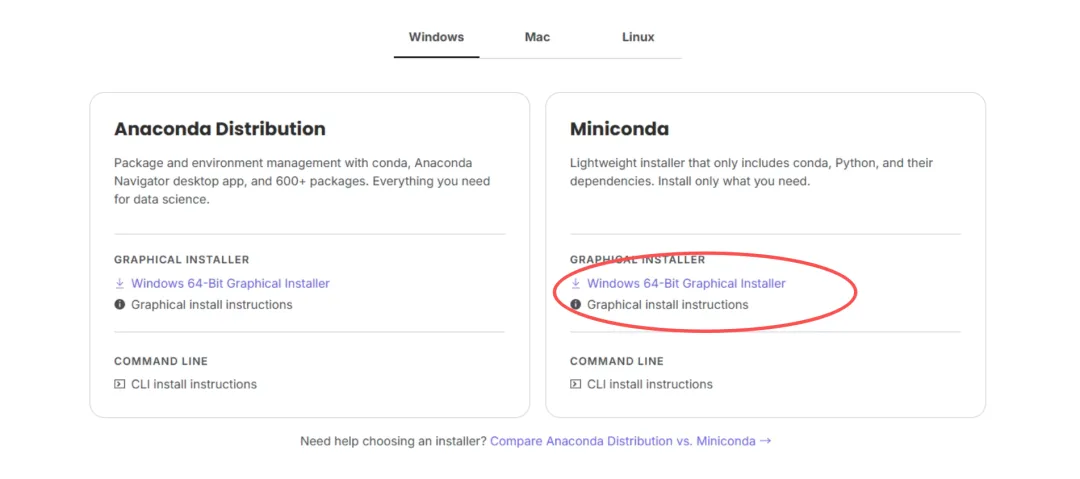This screenshot has height=479, width=1080.
Task: Click terminal icon in Anaconda Distribution COMMAND LINE section
Action: click(119, 385)
